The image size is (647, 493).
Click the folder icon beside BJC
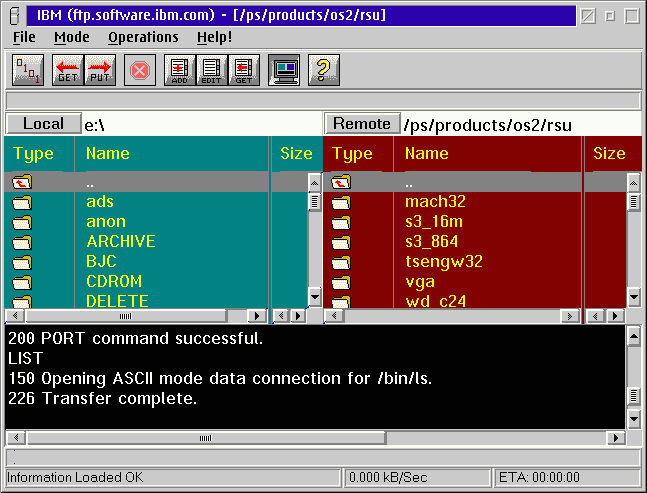coord(22,262)
